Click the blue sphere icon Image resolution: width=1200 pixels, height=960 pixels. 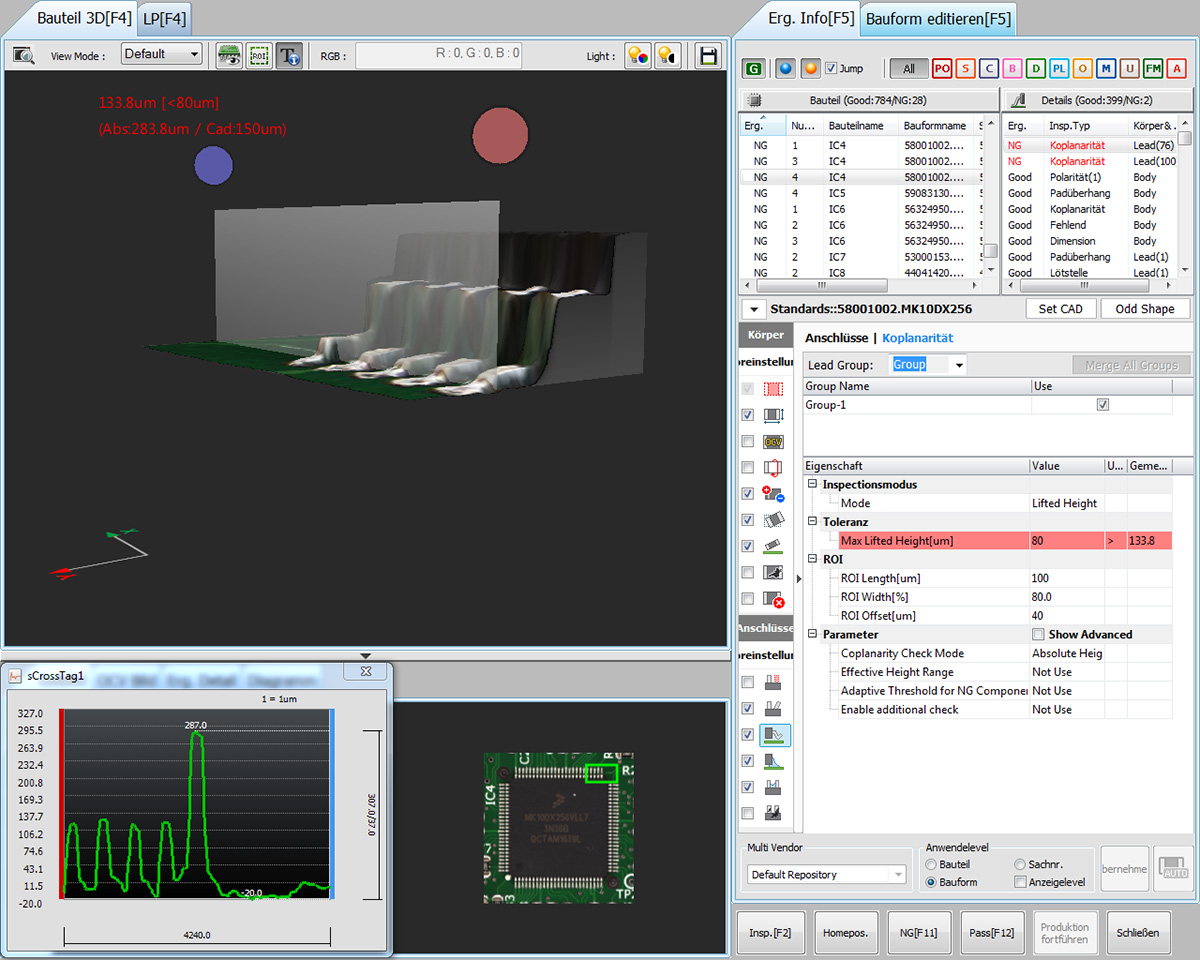coord(785,68)
